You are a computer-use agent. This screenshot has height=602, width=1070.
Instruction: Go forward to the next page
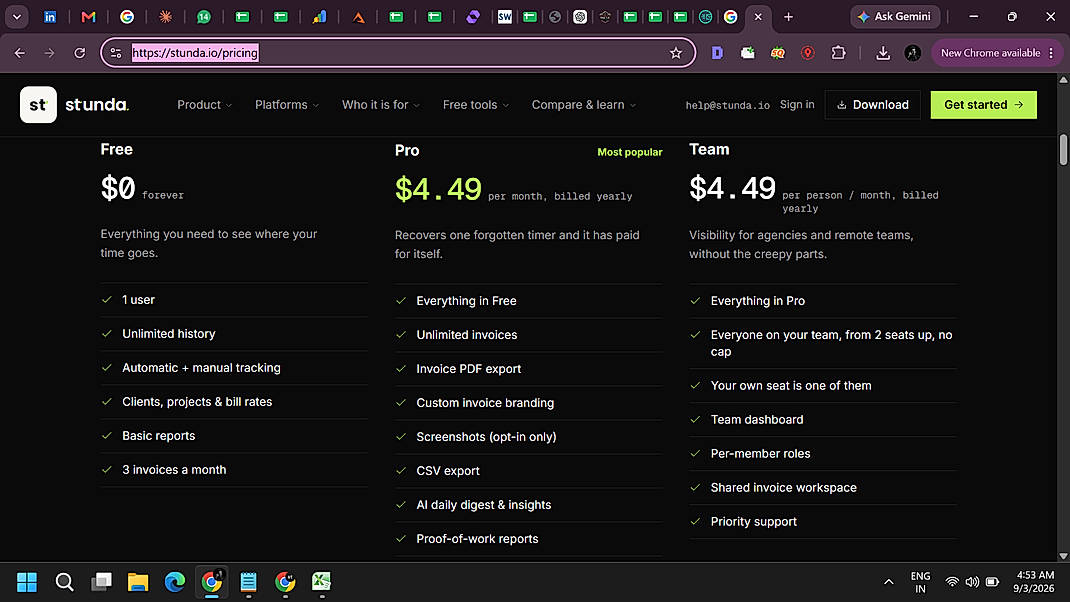tap(49, 53)
